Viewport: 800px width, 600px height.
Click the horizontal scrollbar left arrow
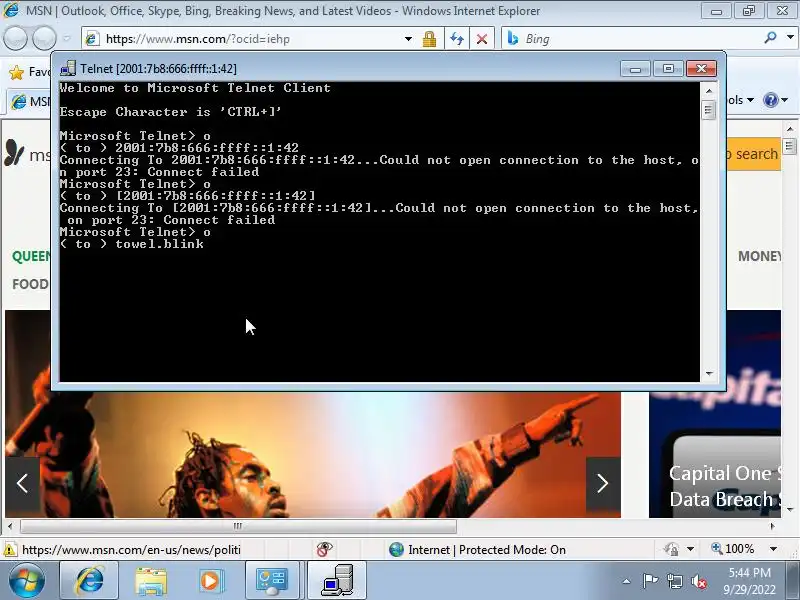(10, 526)
